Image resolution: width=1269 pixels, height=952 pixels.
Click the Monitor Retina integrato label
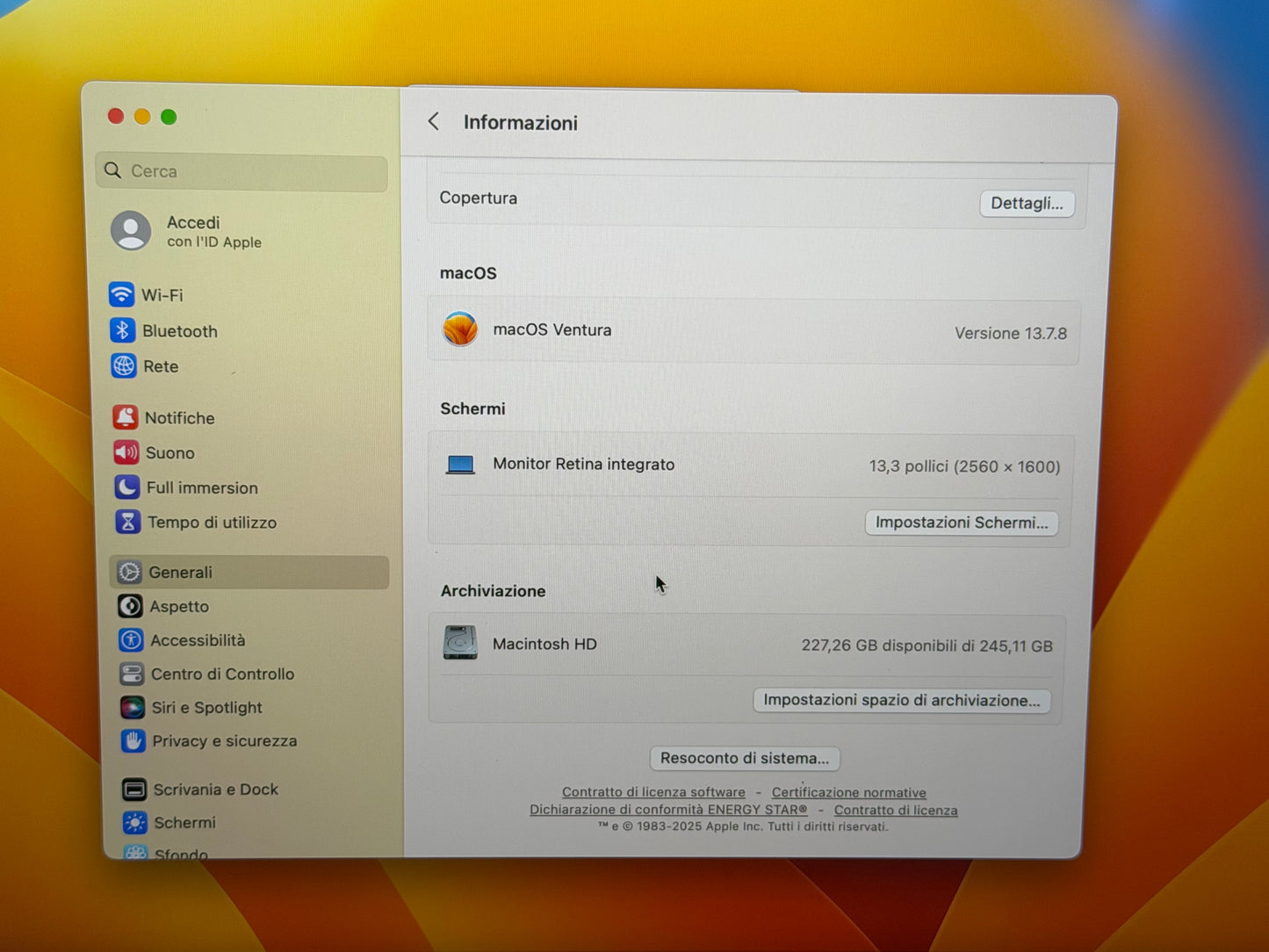tap(584, 464)
